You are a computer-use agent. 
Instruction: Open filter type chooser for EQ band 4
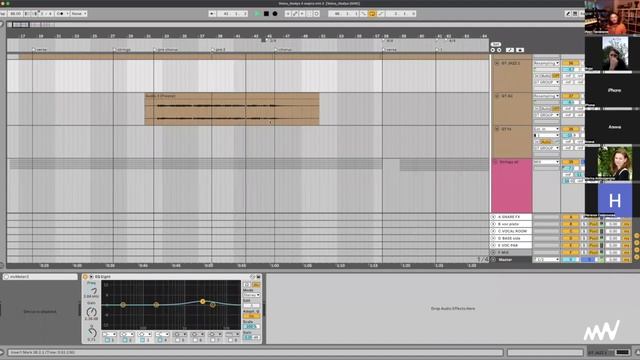[162, 334]
